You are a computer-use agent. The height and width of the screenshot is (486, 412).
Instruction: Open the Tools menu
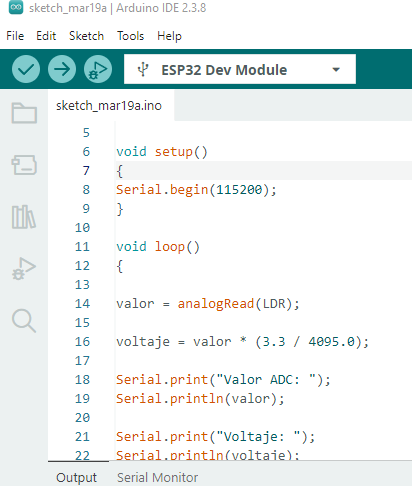[x=130, y=36]
